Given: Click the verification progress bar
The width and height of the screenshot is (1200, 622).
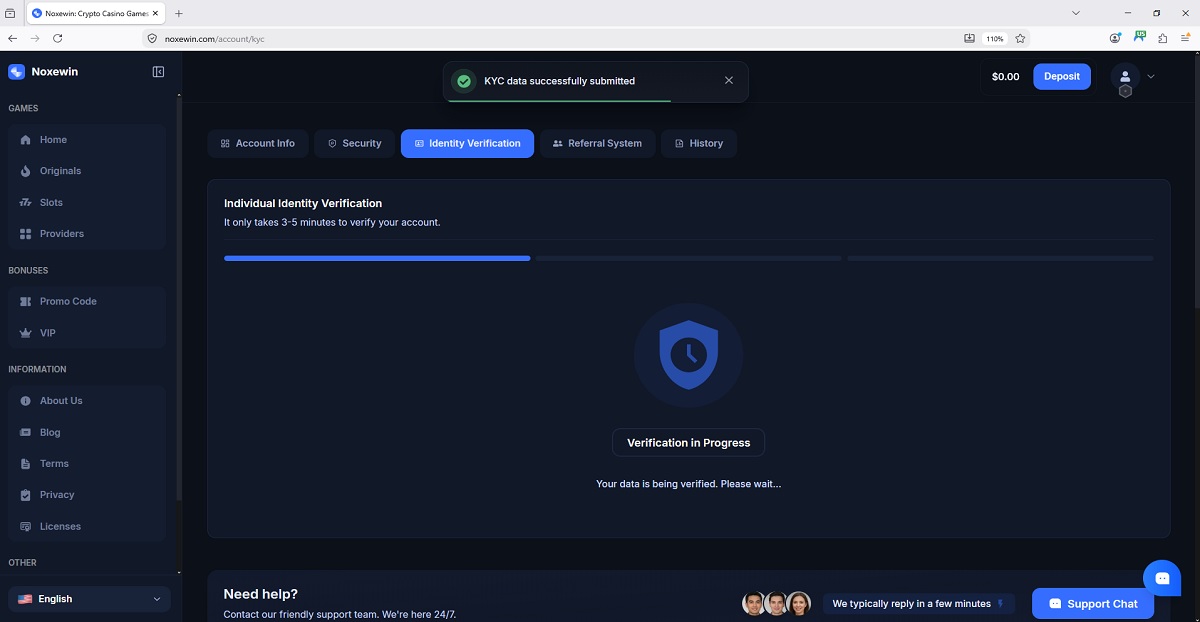Looking at the screenshot, I should coord(688,258).
